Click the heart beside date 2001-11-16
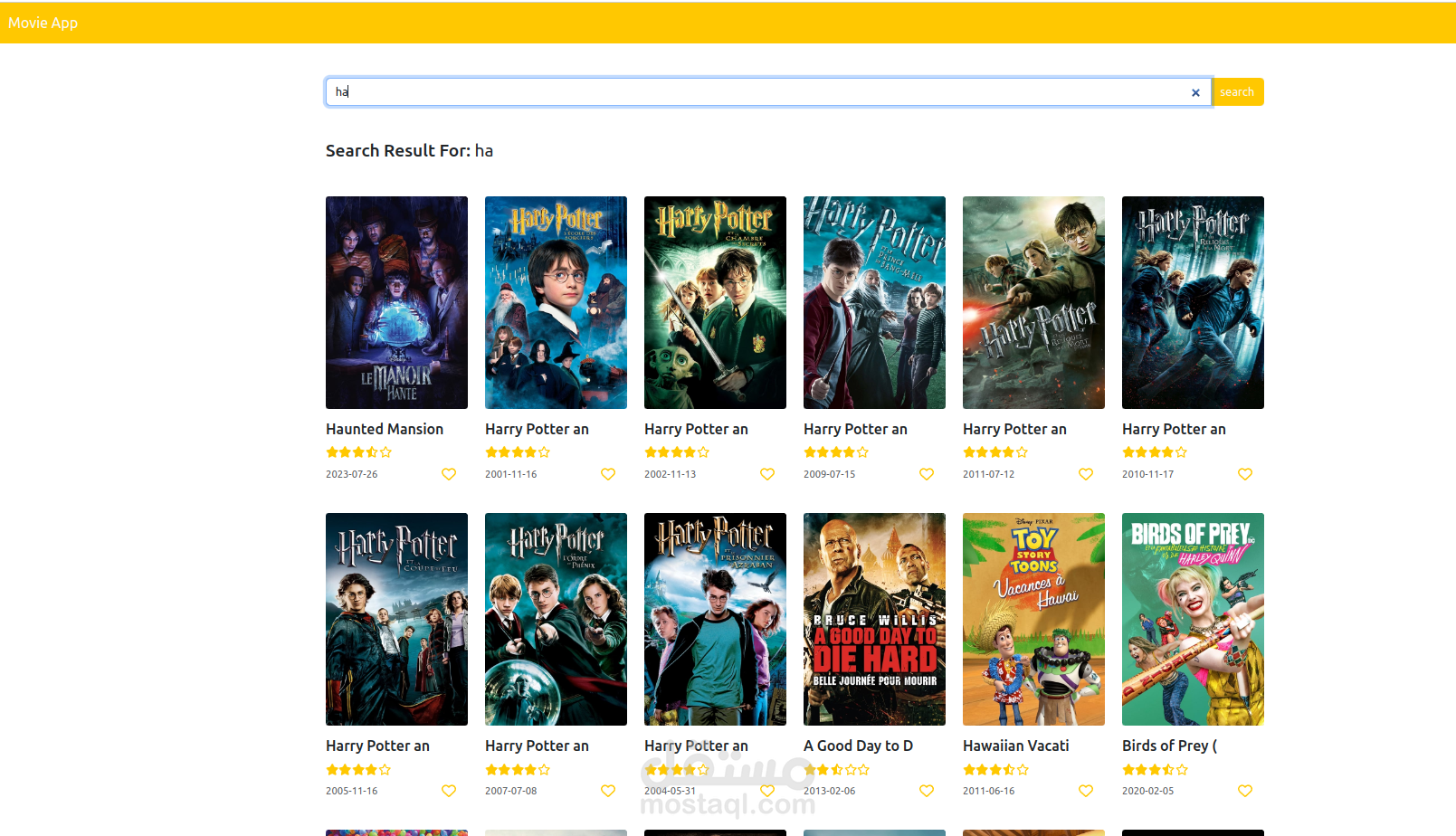1456x836 pixels. (x=608, y=474)
